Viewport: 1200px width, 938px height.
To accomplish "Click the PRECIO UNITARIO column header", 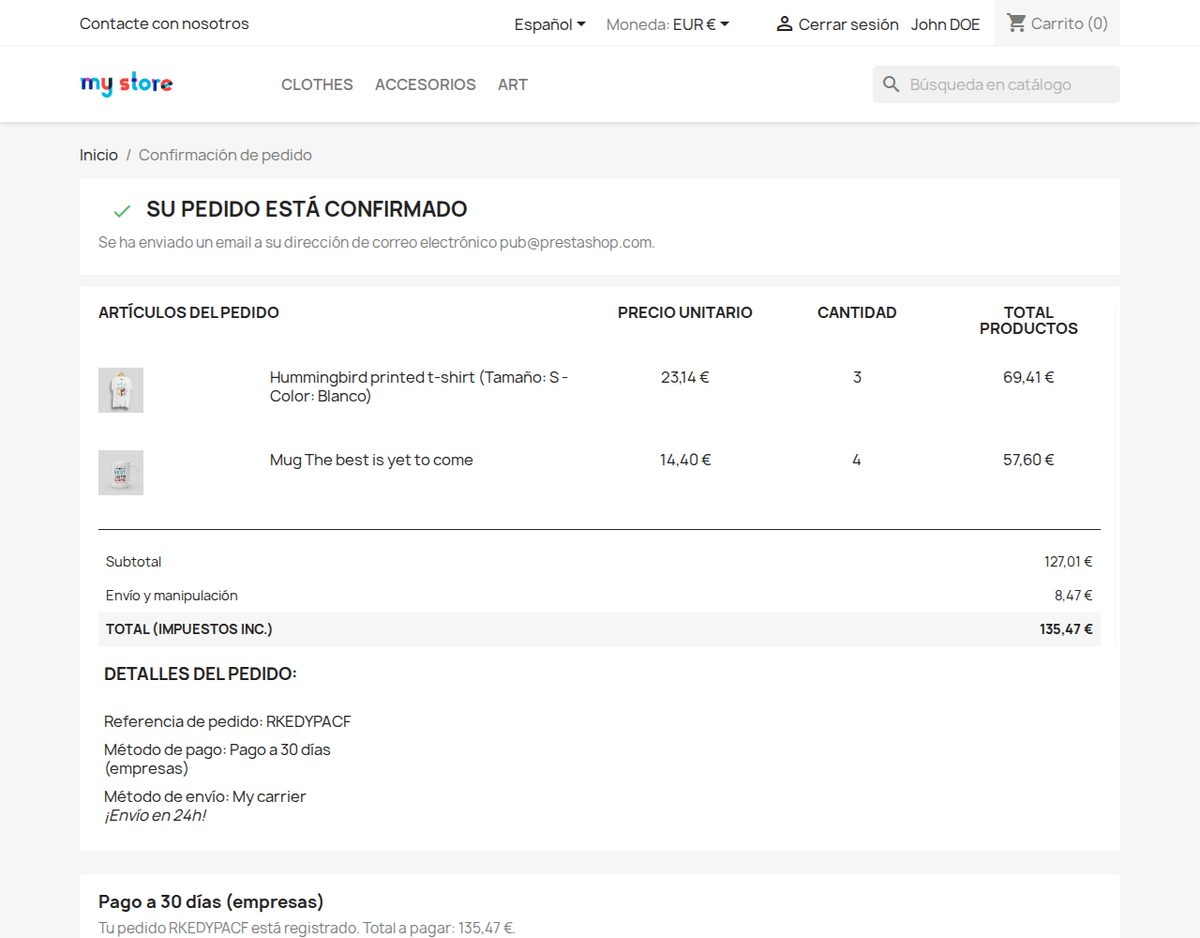I will (685, 313).
